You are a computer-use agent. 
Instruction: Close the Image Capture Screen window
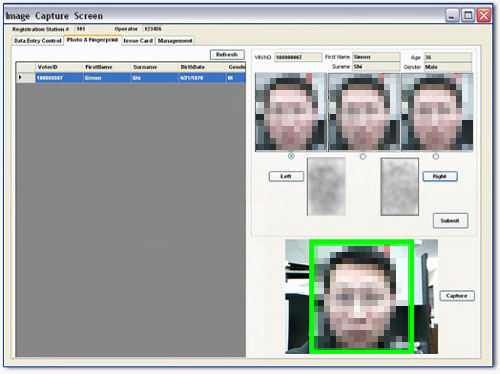(484, 15)
